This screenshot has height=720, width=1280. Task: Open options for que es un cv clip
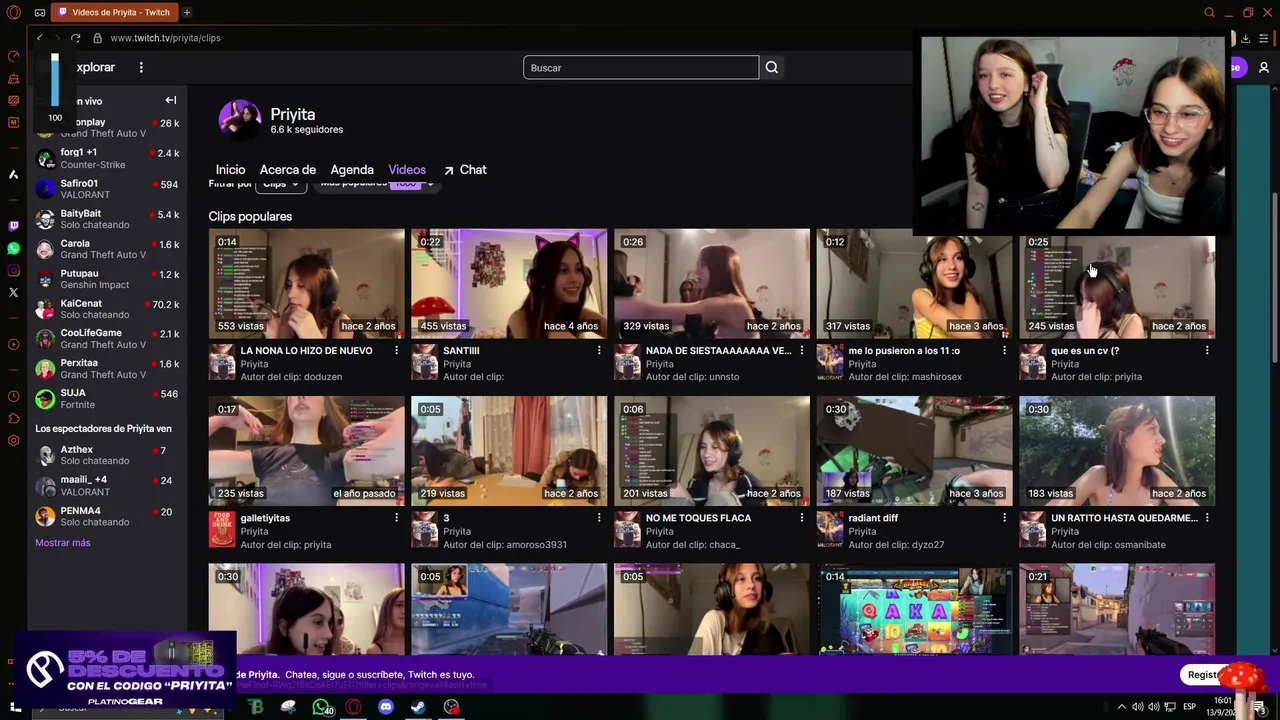pos(1207,351)
